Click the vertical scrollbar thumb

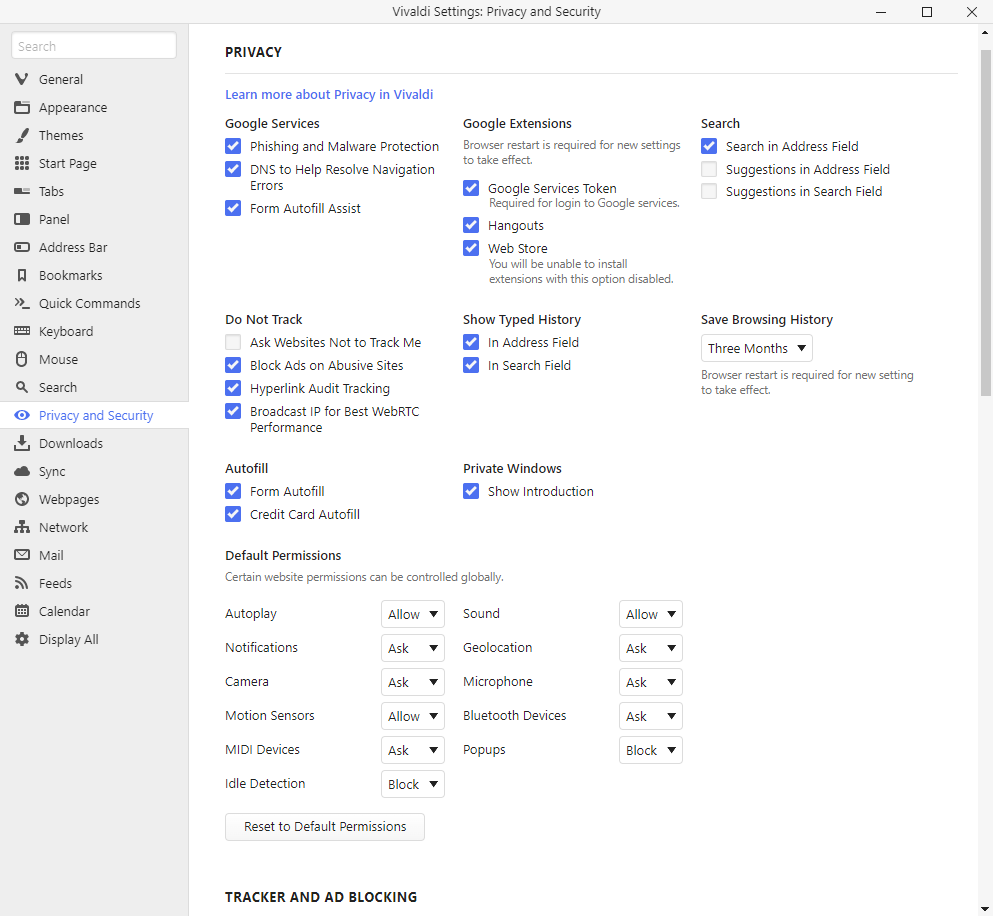pos(985,223)
